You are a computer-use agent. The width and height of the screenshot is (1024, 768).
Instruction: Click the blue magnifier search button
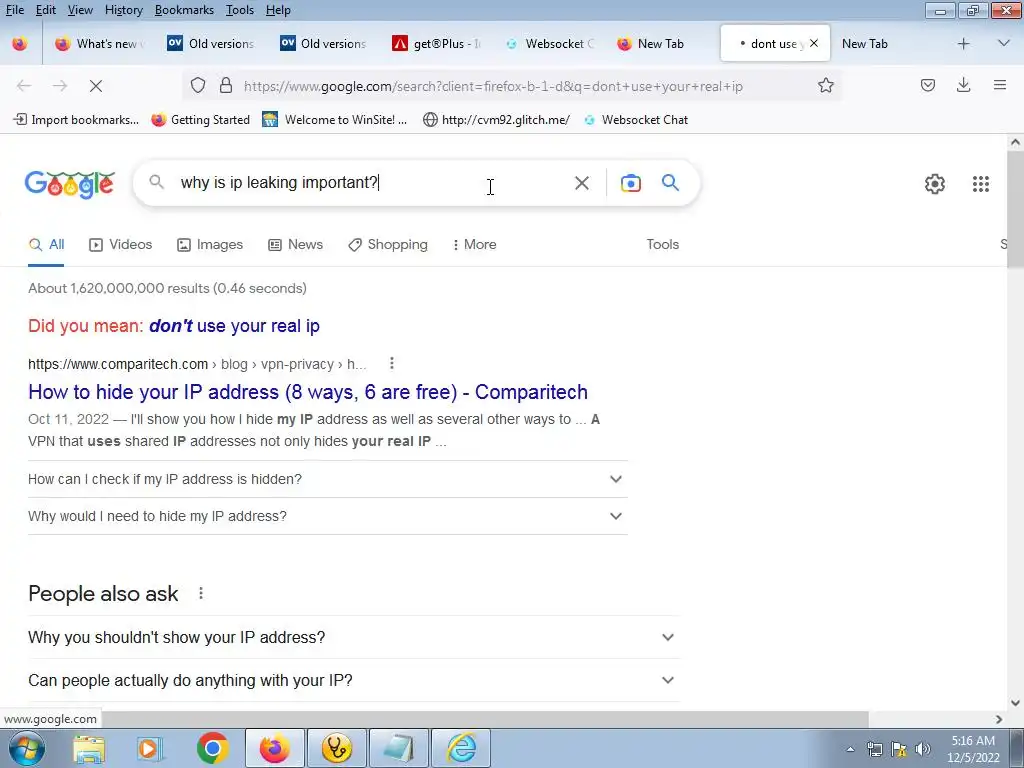point(670,182)
